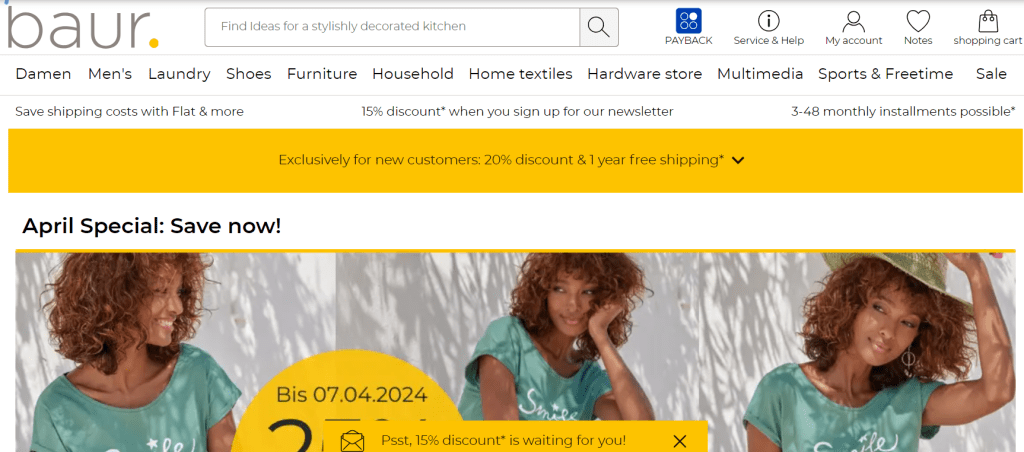Open the April Special promotional image
1024x452 pixels.
[515, 352]
